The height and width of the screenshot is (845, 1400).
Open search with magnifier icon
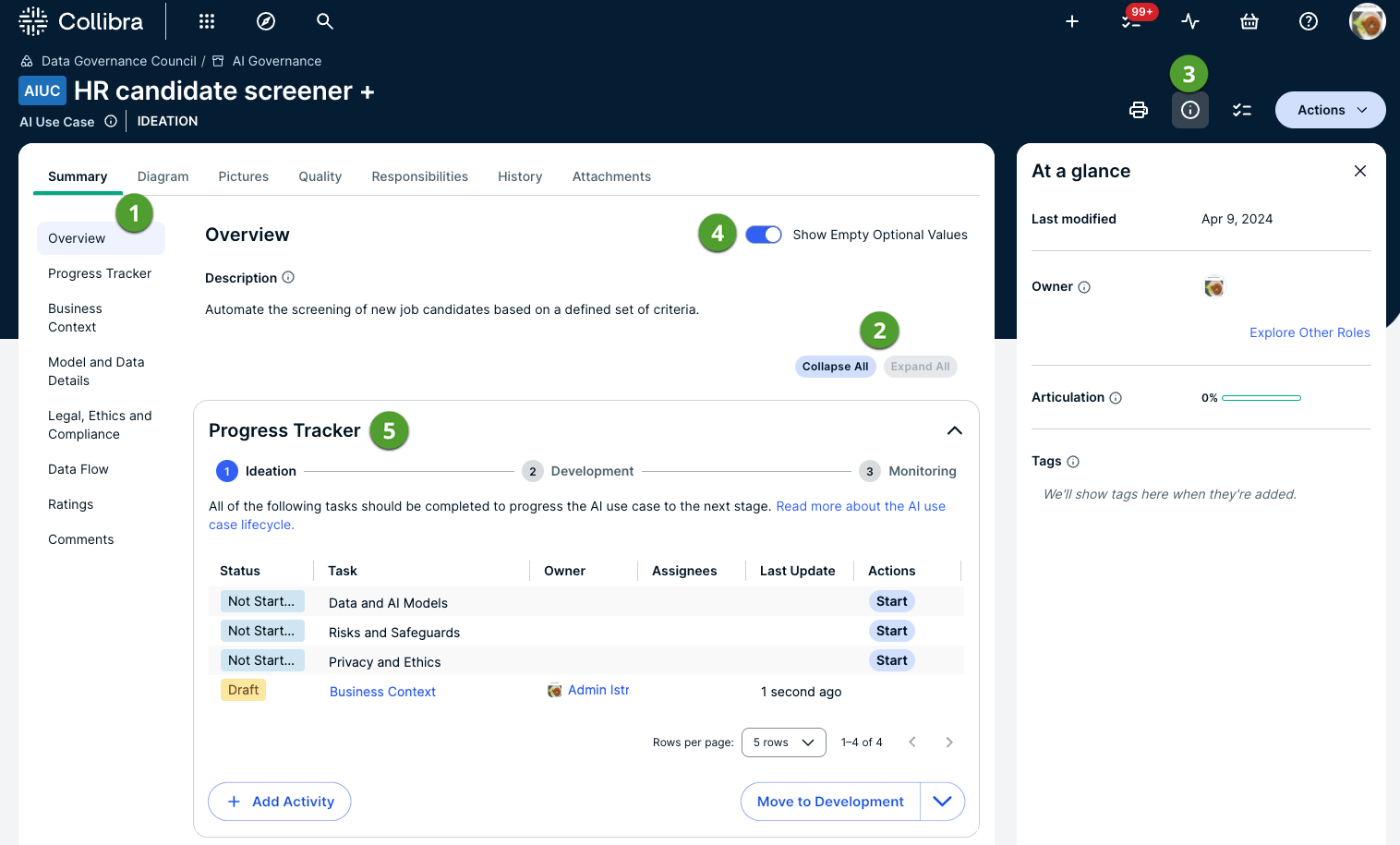pos(324,21)
